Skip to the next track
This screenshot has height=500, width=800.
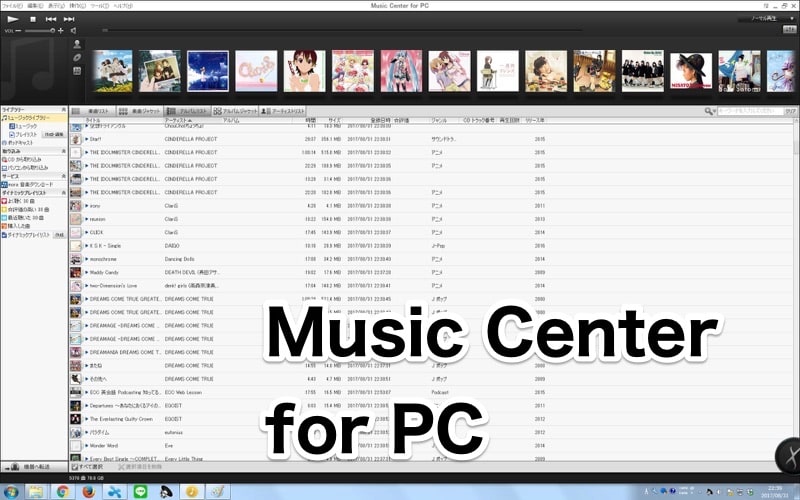[x=69, y=18]
